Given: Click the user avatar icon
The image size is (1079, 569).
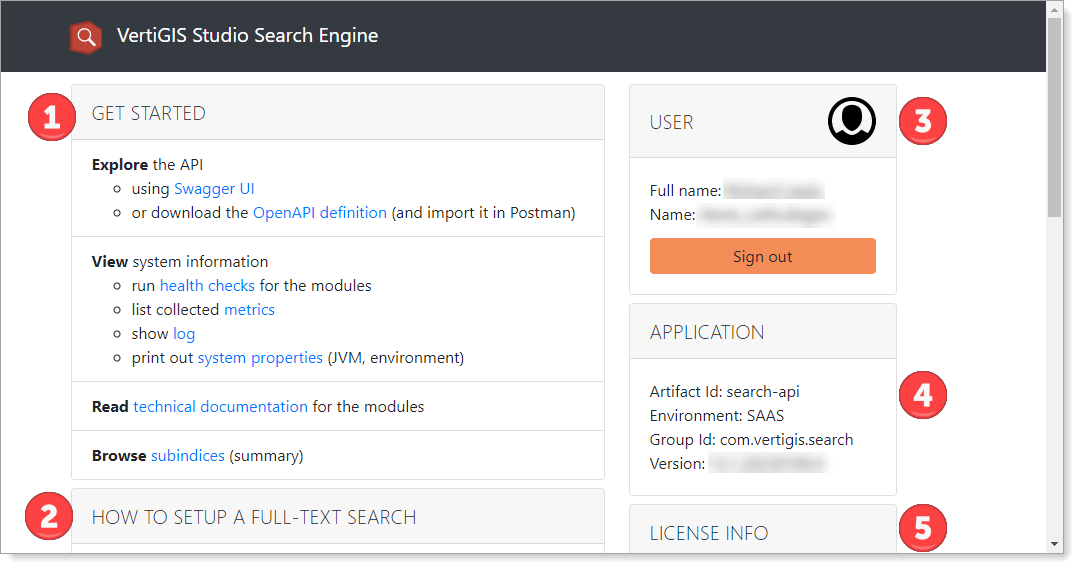Looking at the screenshot, I should (851, 121).
